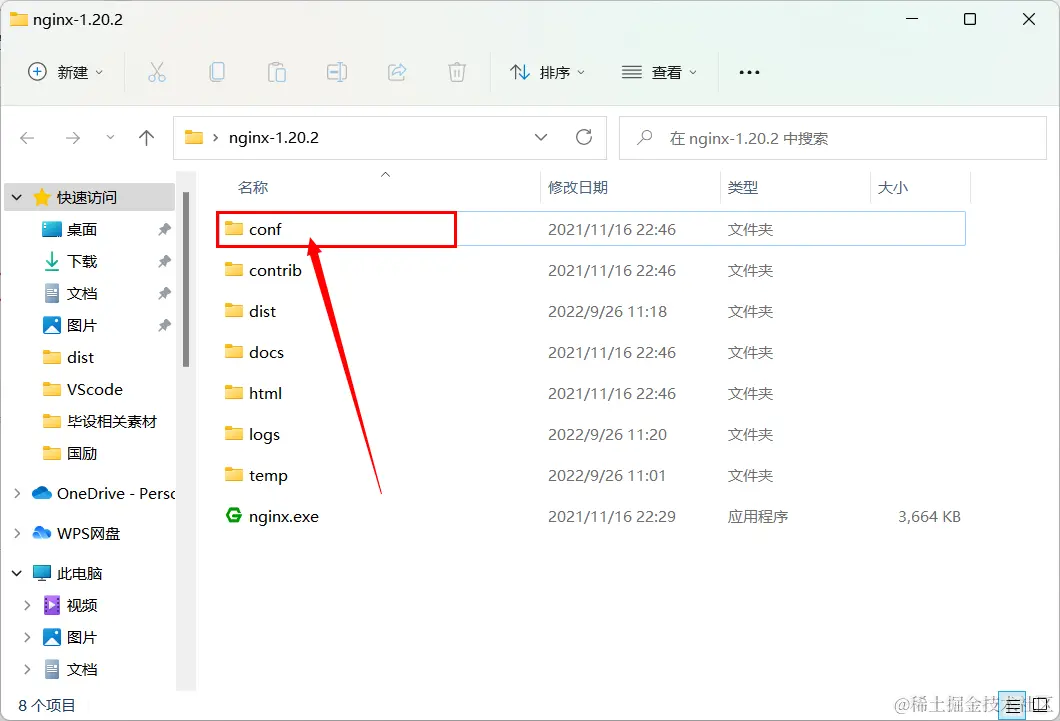Viewport: 1060px width, 721px height.
Task: Click the 应用程序 type for nginx.exe
Action: click(758, 517)
